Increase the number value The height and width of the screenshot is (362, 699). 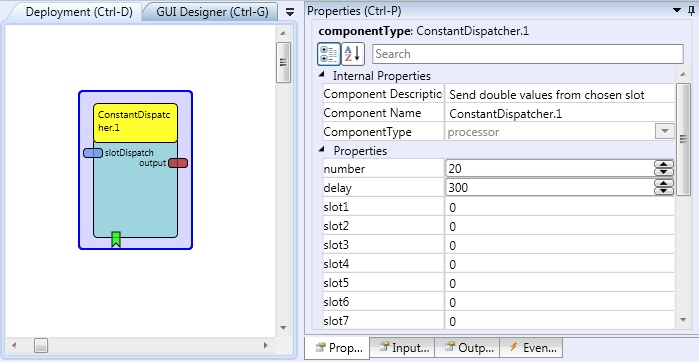pos(664,165)
